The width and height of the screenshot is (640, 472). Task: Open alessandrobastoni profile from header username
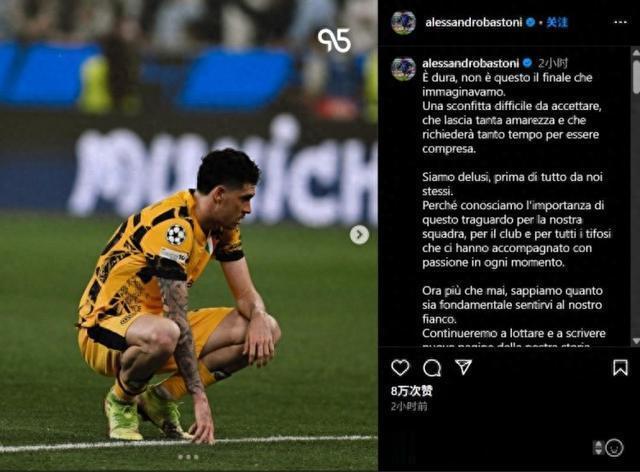(473, 22)
